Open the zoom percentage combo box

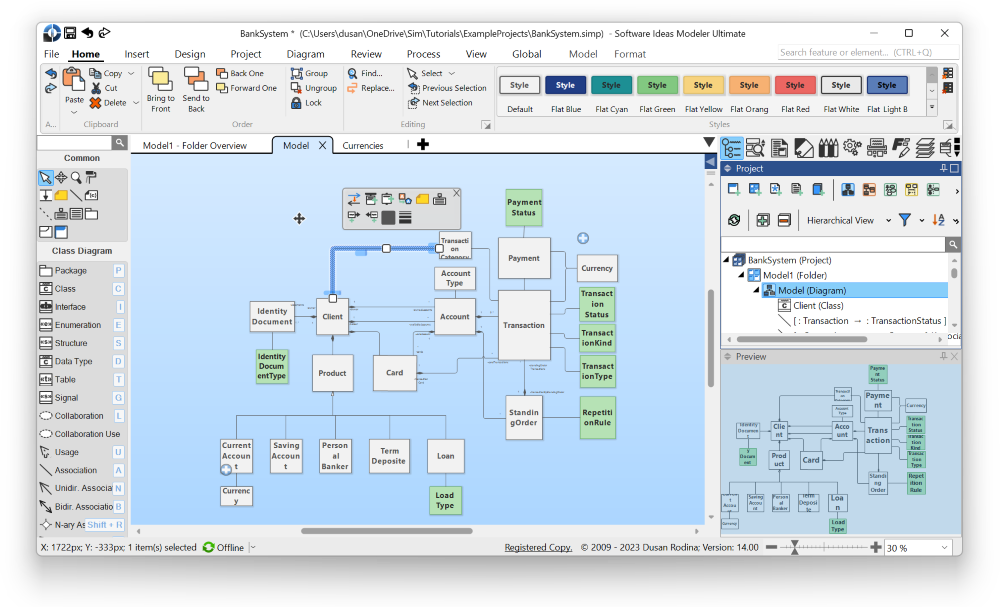[x=944, y=548]
